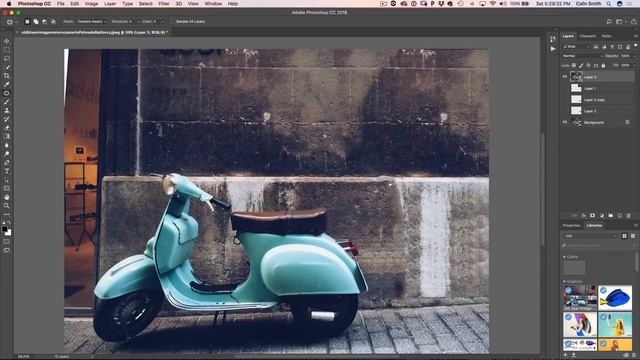Screen dimensions: 640x360
Task: Select the Eraser tool
Action: [x=7, y=128]
